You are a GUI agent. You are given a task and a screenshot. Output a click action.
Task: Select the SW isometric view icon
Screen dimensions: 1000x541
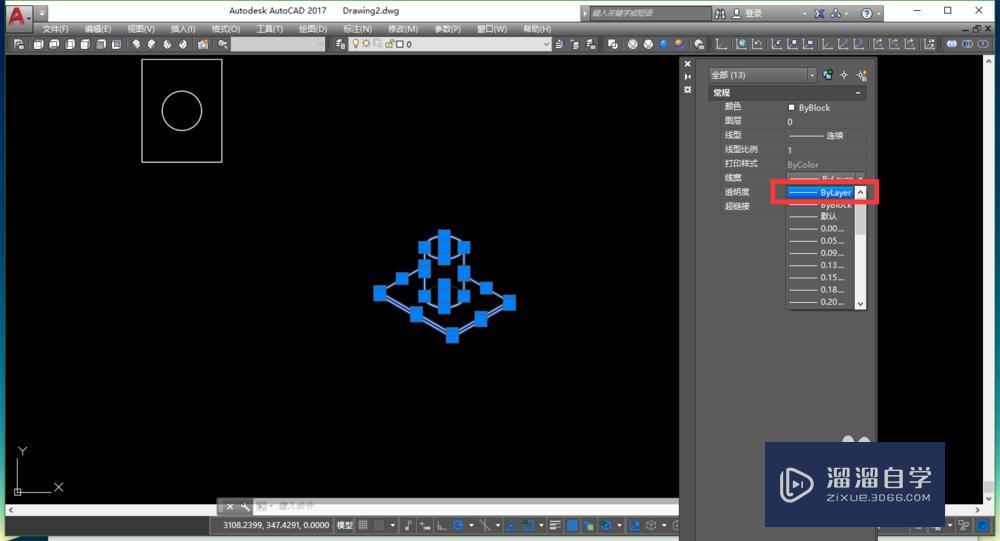coord(136,44)
